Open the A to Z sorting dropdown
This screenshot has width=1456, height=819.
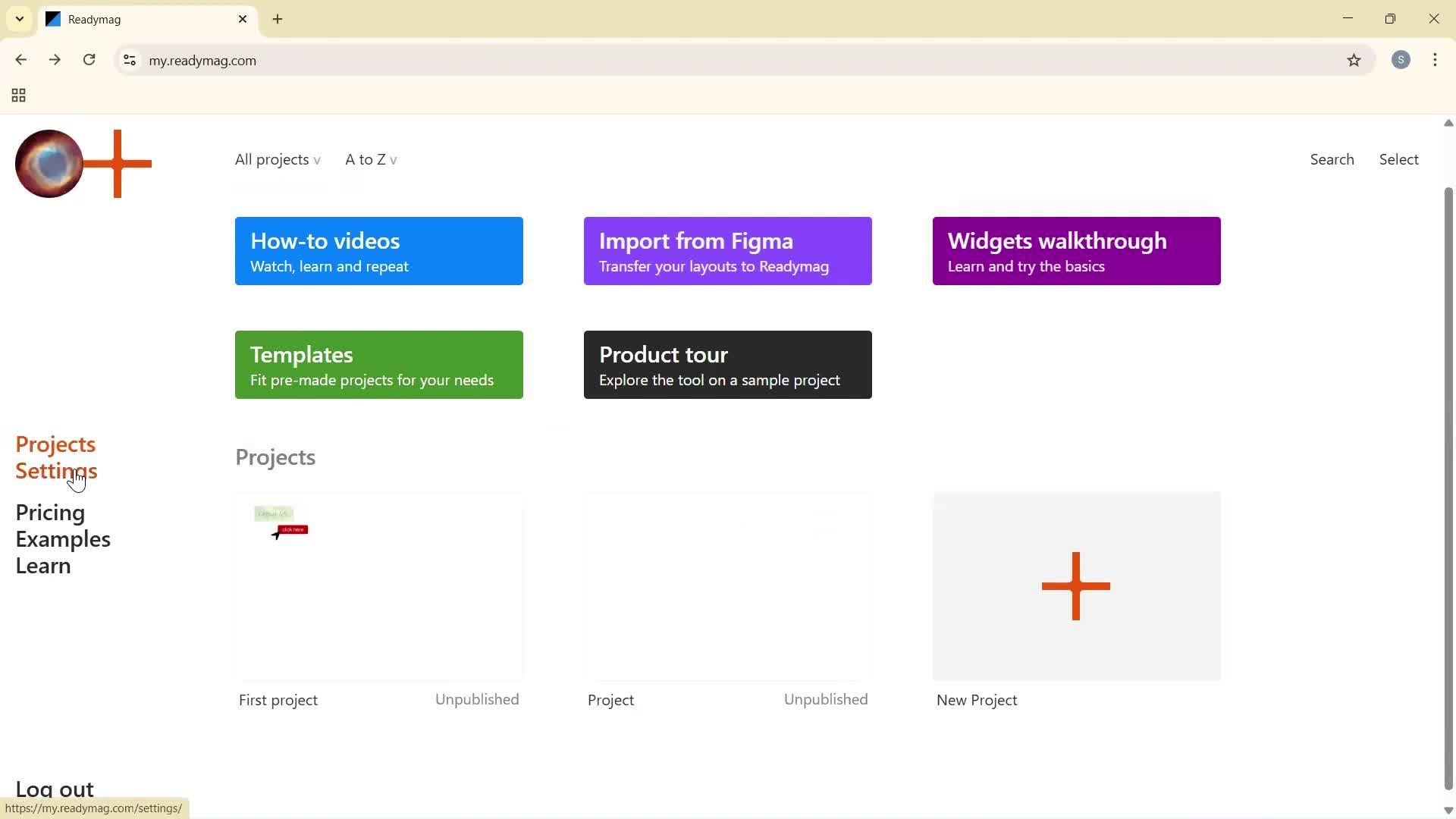pyautogui.click(x=371, y=159)
